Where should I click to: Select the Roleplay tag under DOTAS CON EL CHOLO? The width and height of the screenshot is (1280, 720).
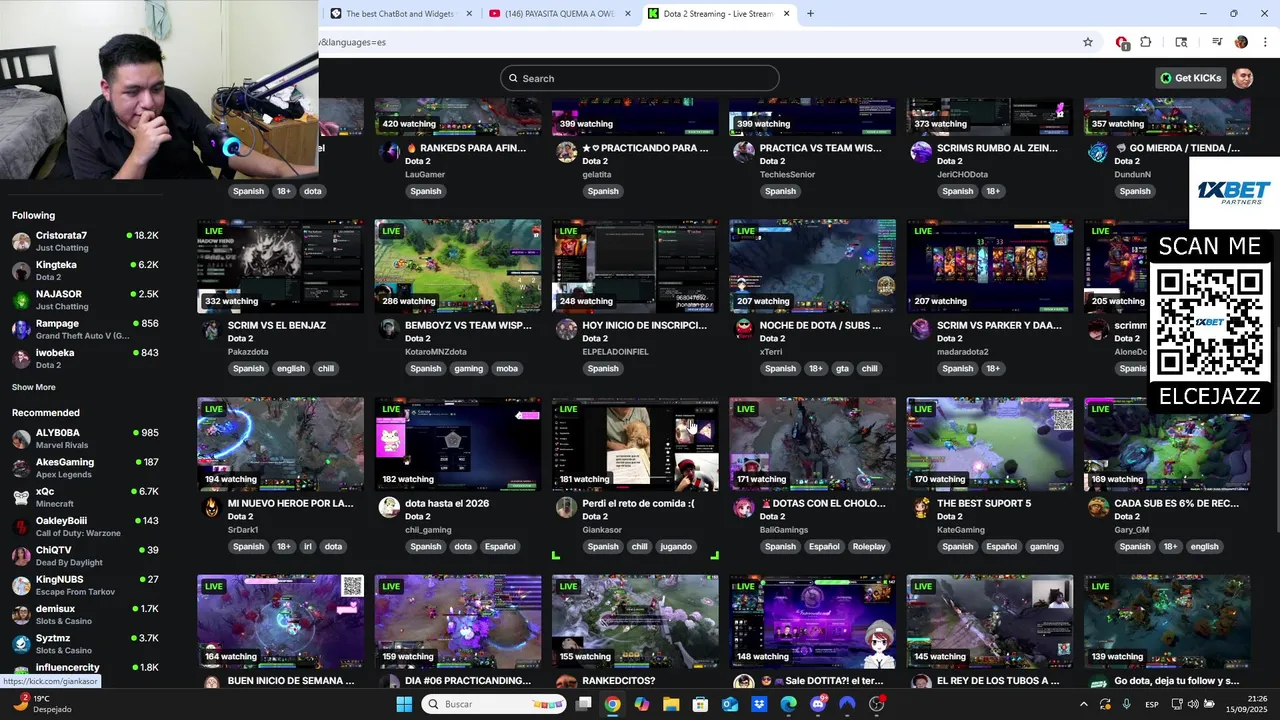click(x=869, y=547)
